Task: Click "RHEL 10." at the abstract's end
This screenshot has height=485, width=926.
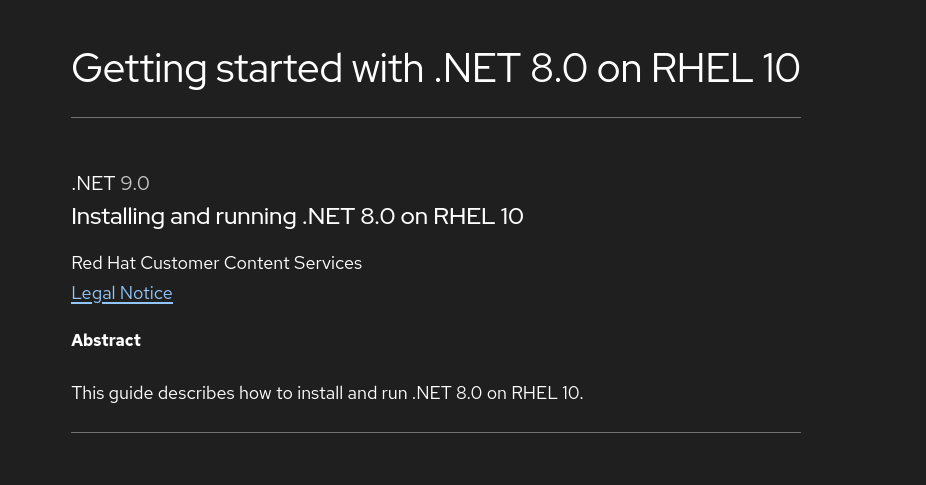Action: click(547, 393)
